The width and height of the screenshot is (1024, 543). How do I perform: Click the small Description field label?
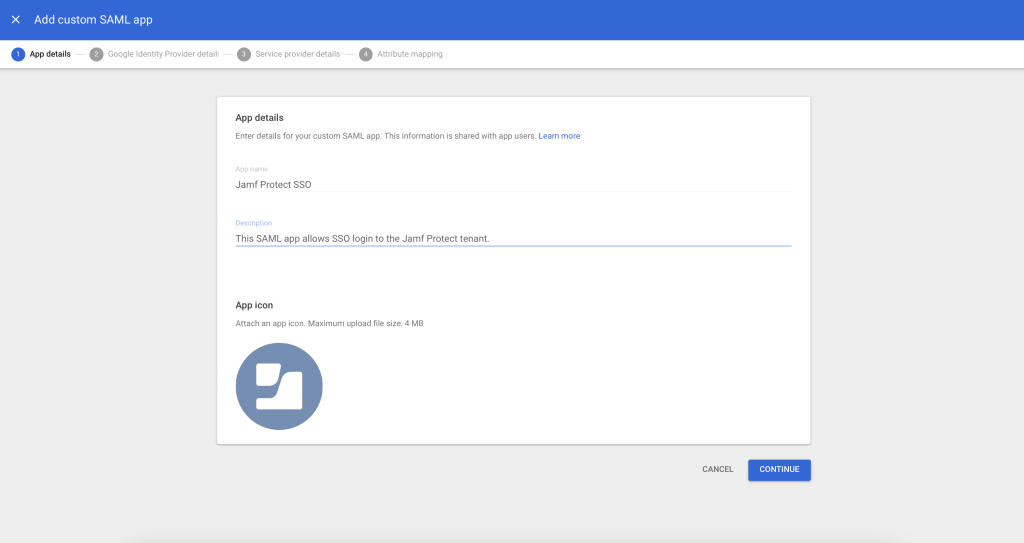point(253,223)
